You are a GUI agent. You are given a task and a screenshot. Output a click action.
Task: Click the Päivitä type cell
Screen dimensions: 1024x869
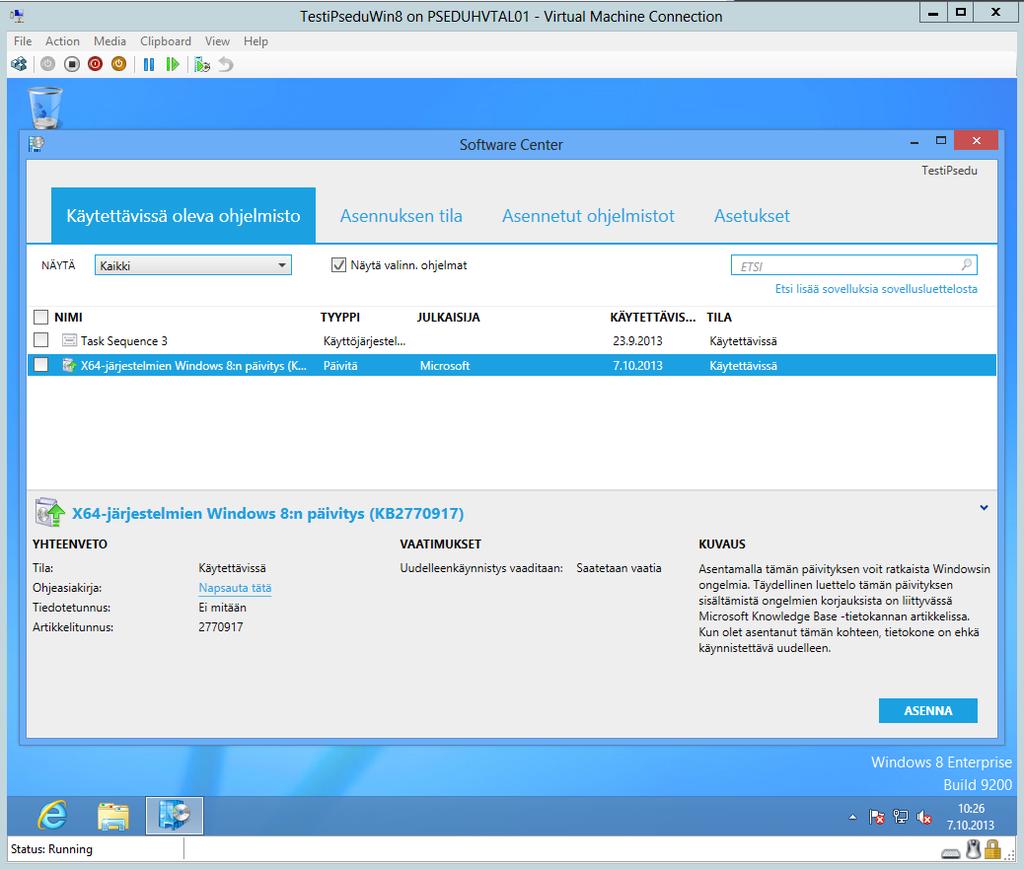[x=340, y=366]
